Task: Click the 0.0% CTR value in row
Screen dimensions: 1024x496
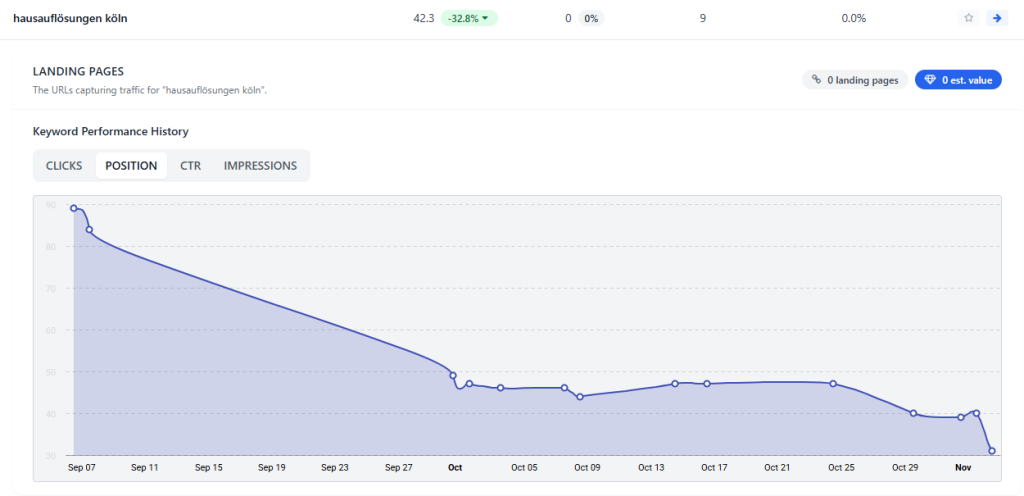Action: pos(853,18)
